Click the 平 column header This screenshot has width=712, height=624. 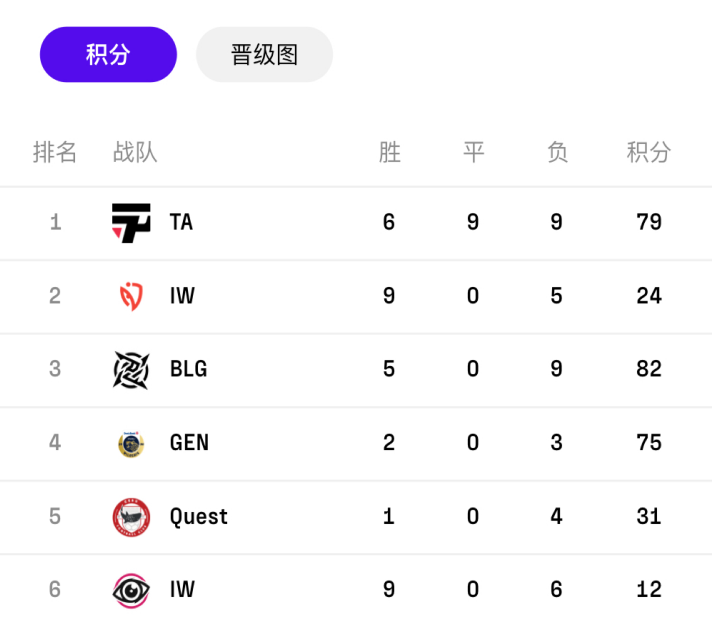tap(474, 152)
